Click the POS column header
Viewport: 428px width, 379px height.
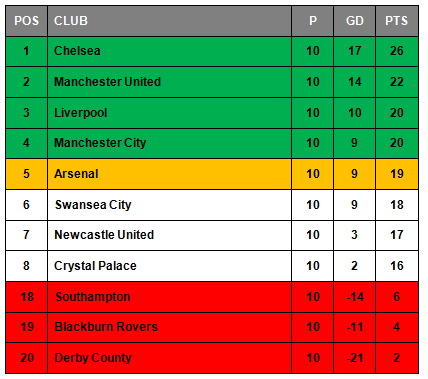click(26, 21)
